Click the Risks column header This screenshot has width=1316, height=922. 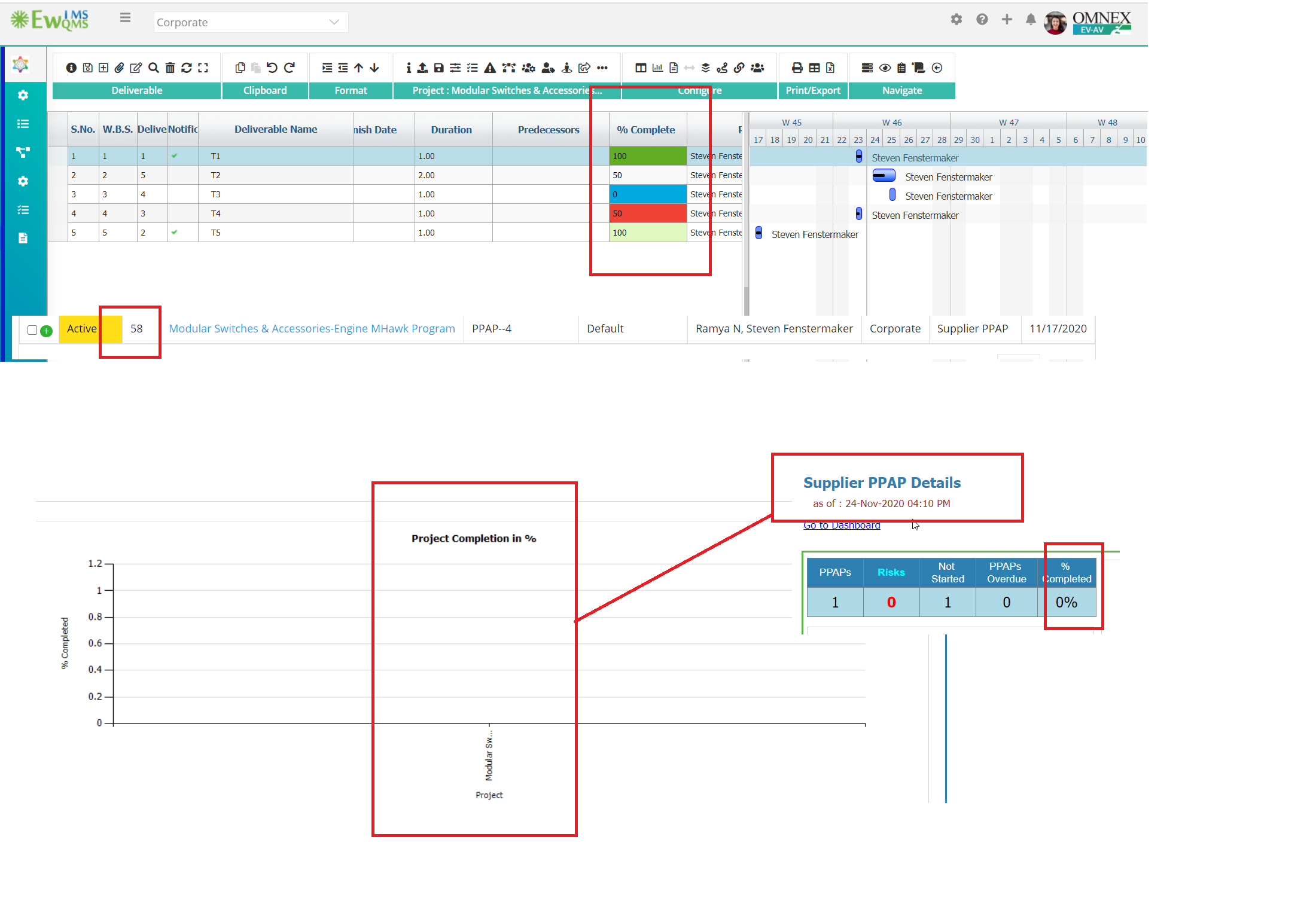(x=891, y=573)
